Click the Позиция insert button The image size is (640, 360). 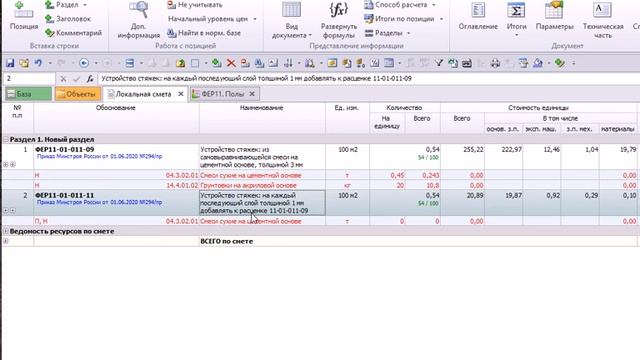[24, 16]
